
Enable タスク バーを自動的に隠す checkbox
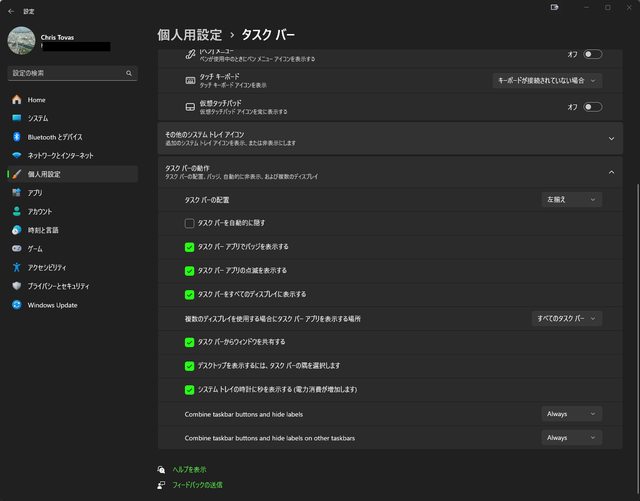pyautogui.click(x=189, y=222)
